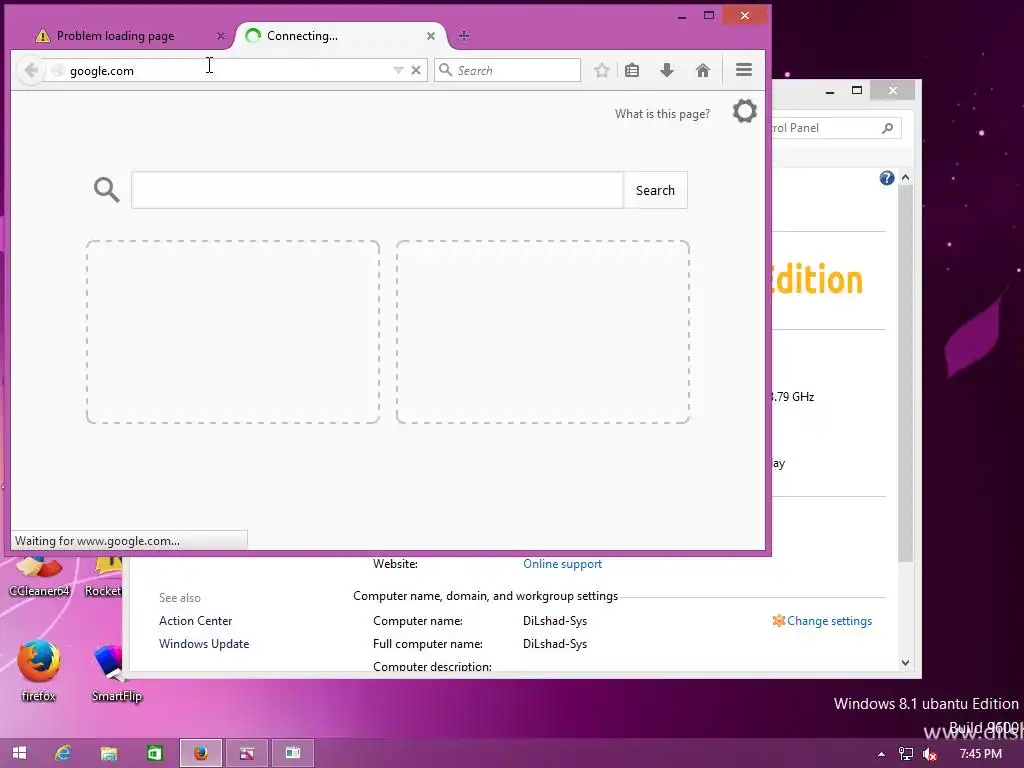1024x768 pixels.
Task: Open Windows Start button
Action: click(20, 753)
